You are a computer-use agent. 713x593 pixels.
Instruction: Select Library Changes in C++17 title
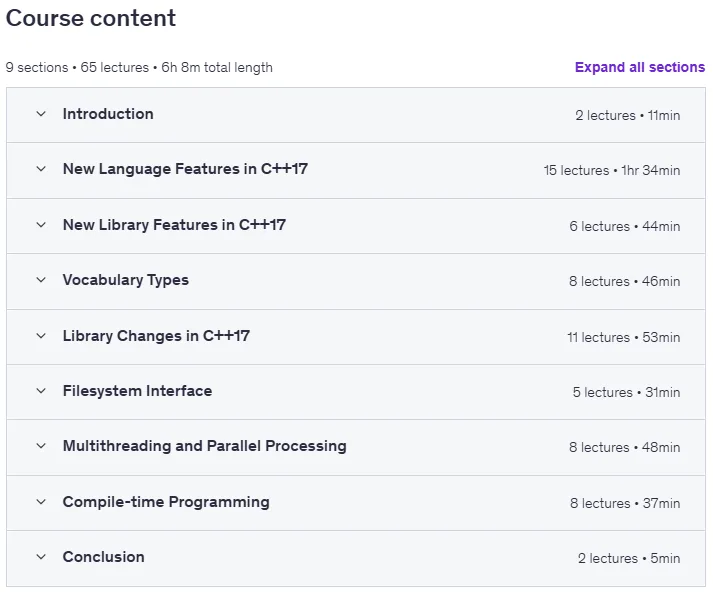(x=156, y=336)
